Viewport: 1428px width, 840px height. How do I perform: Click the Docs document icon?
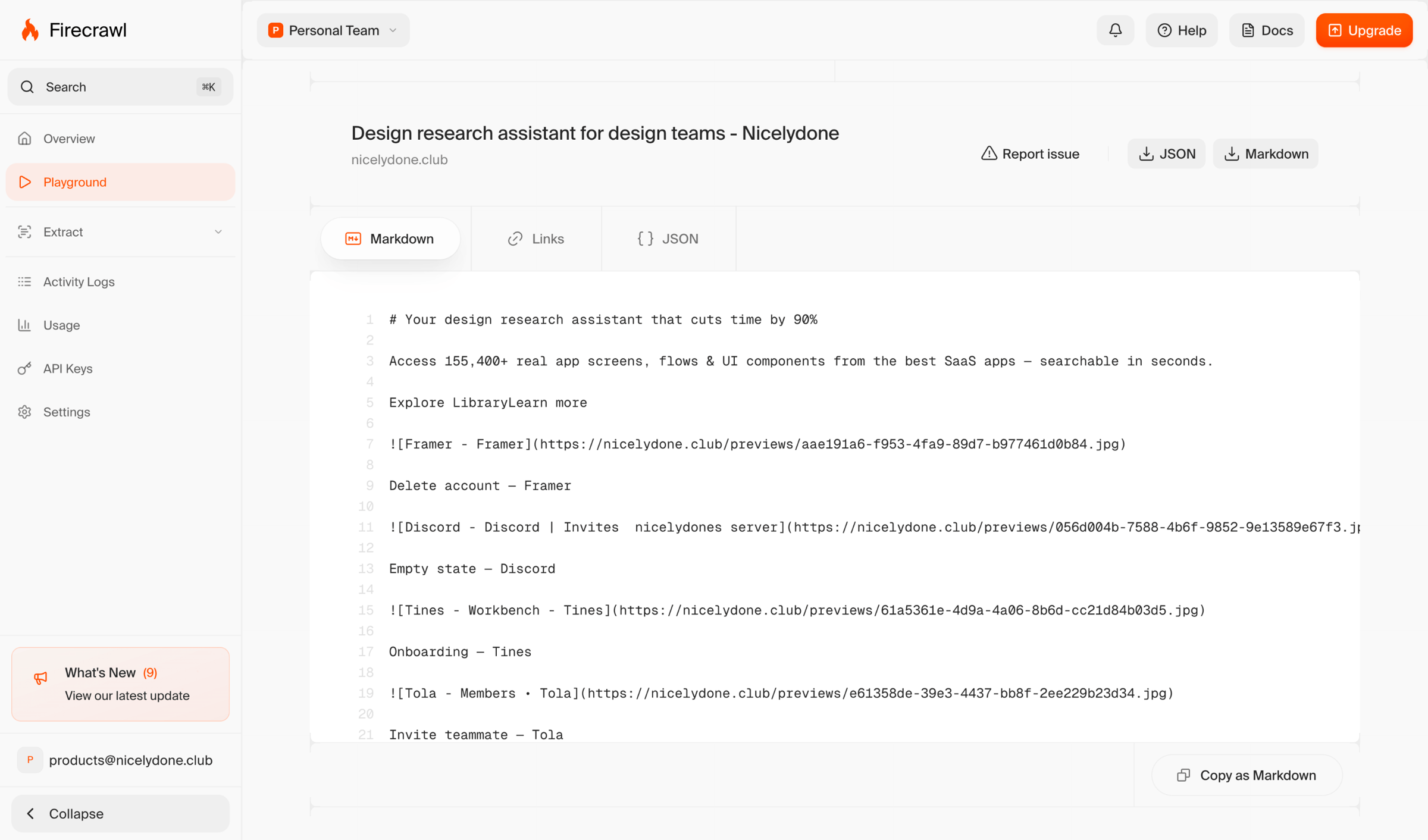[x=1248, y=30]
